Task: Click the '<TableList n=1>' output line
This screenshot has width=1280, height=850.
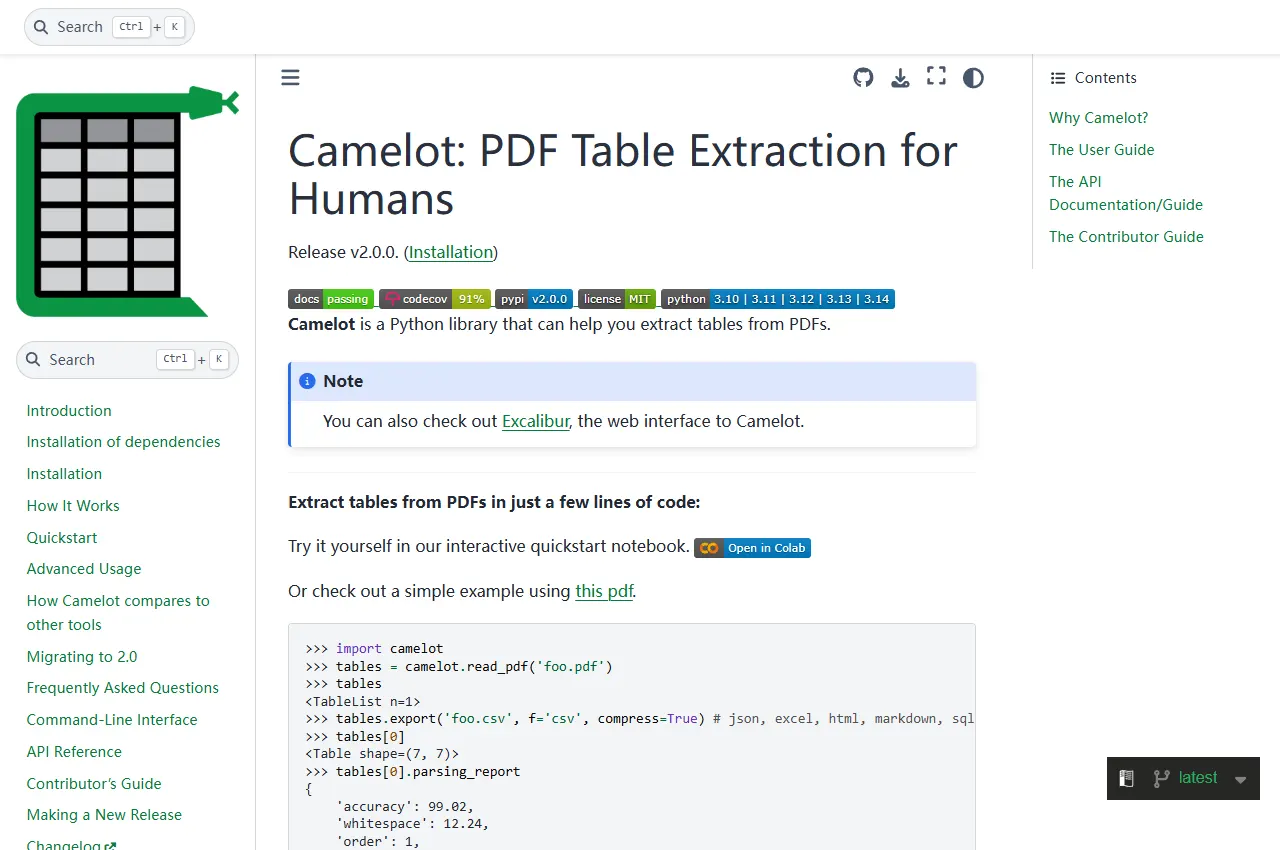Action: click(363, 701)
